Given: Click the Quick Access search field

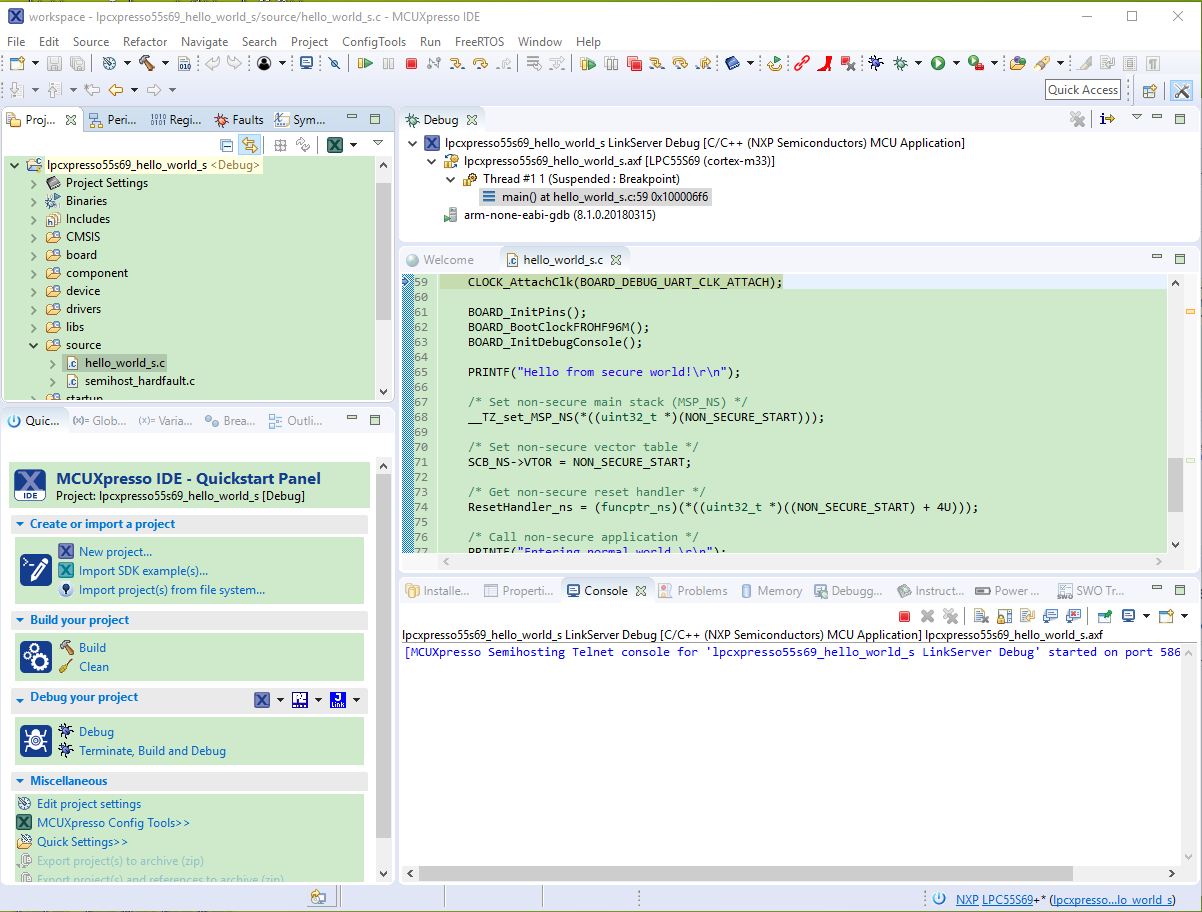Looking at the screenshot, I should pyautogui.click(x=1082, y=90).
